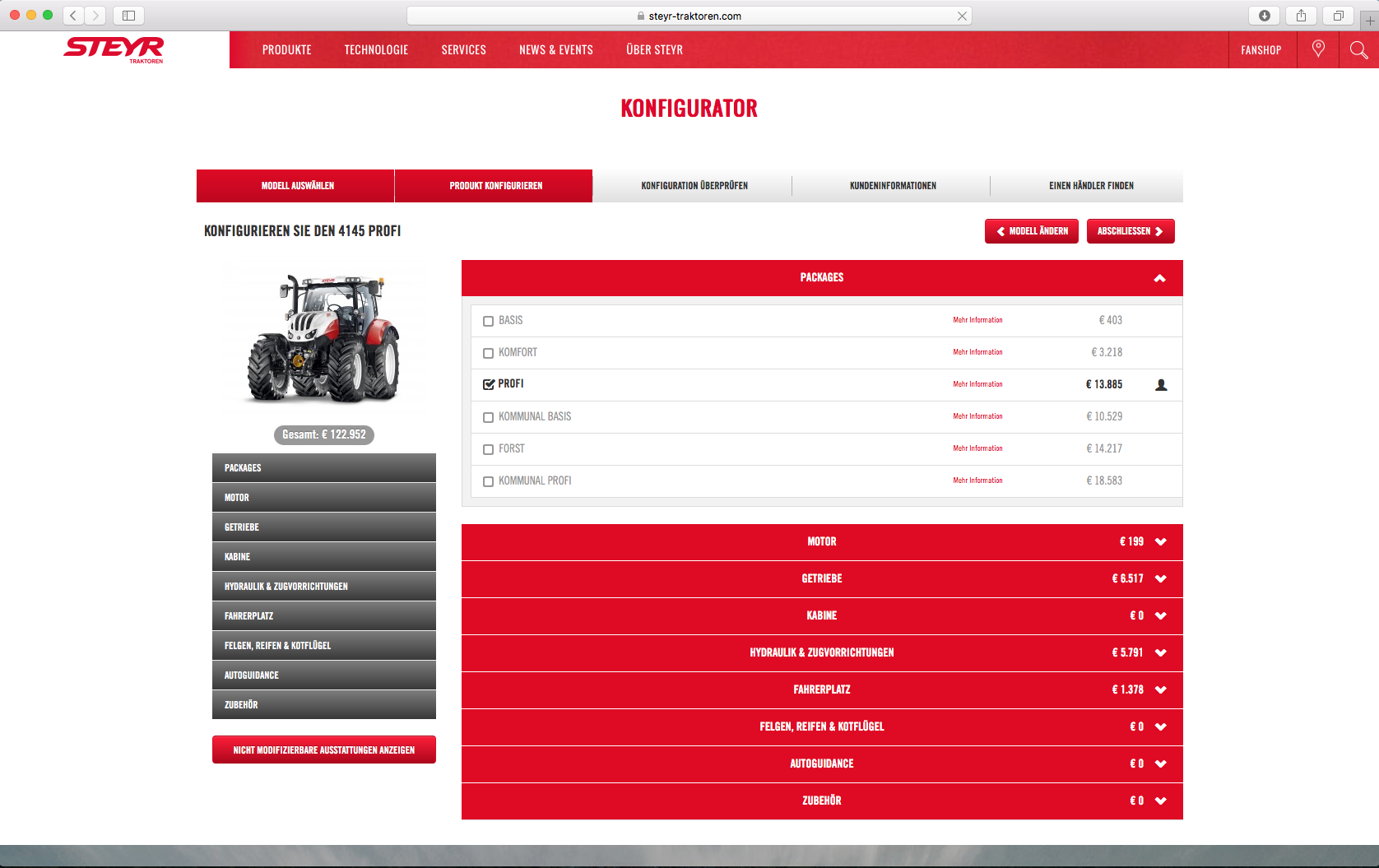Open Mehr Information for Profi

[x=977, y=384]
